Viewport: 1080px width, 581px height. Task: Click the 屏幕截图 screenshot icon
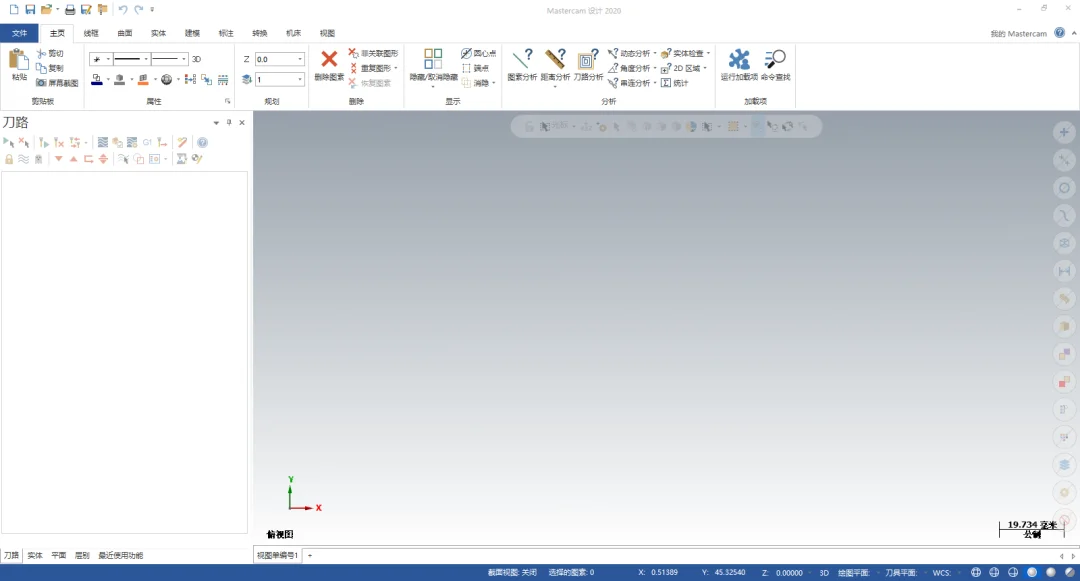pos(41,83)
